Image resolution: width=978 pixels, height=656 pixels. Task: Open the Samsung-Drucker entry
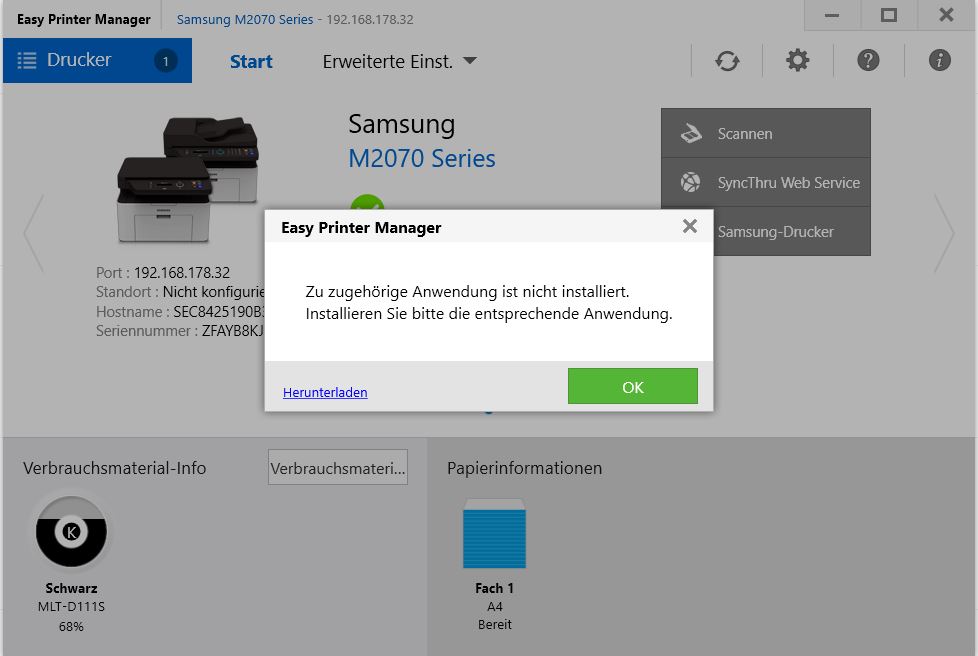[x=792, y=231]
